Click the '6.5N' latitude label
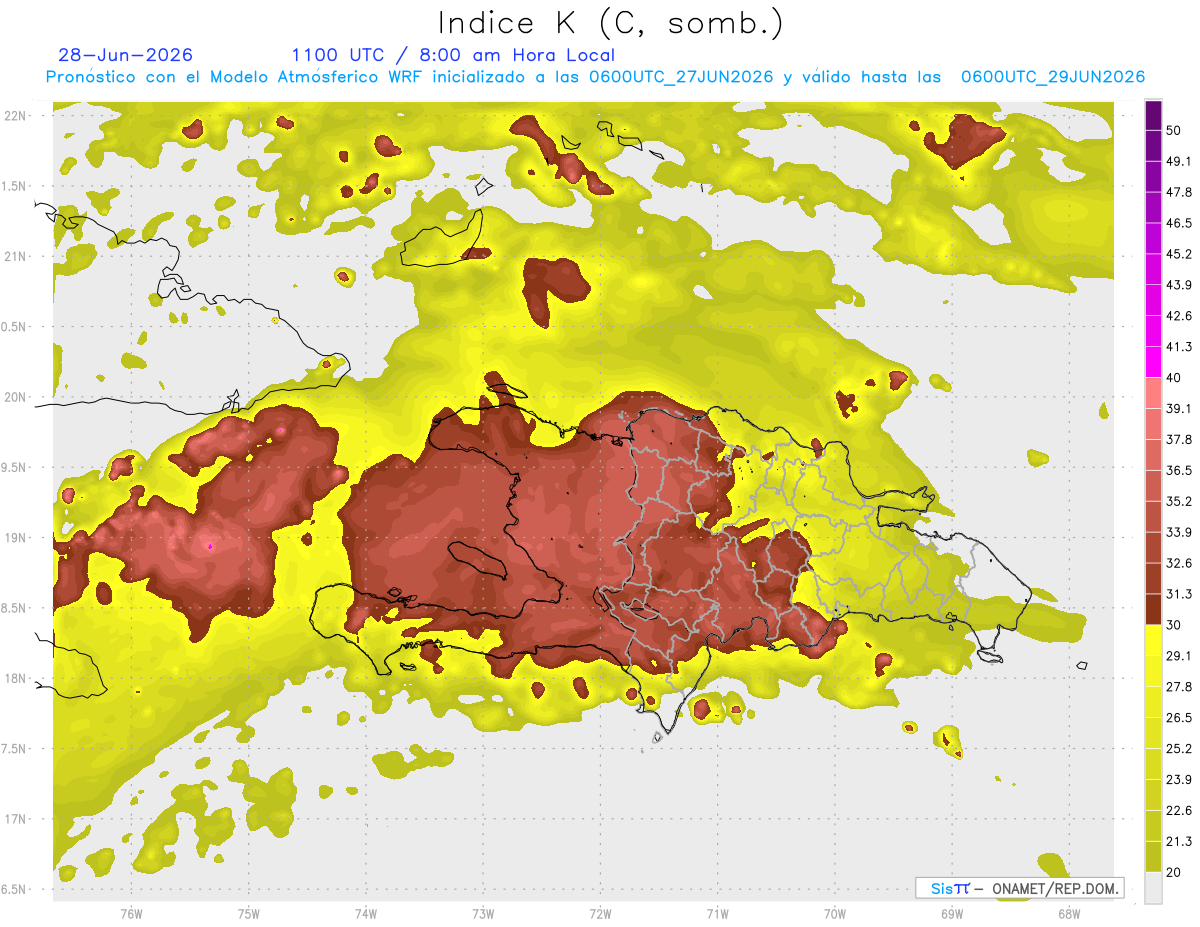Screen dimensions: 1200x927 pyautogui.click(x=15, y=889)
